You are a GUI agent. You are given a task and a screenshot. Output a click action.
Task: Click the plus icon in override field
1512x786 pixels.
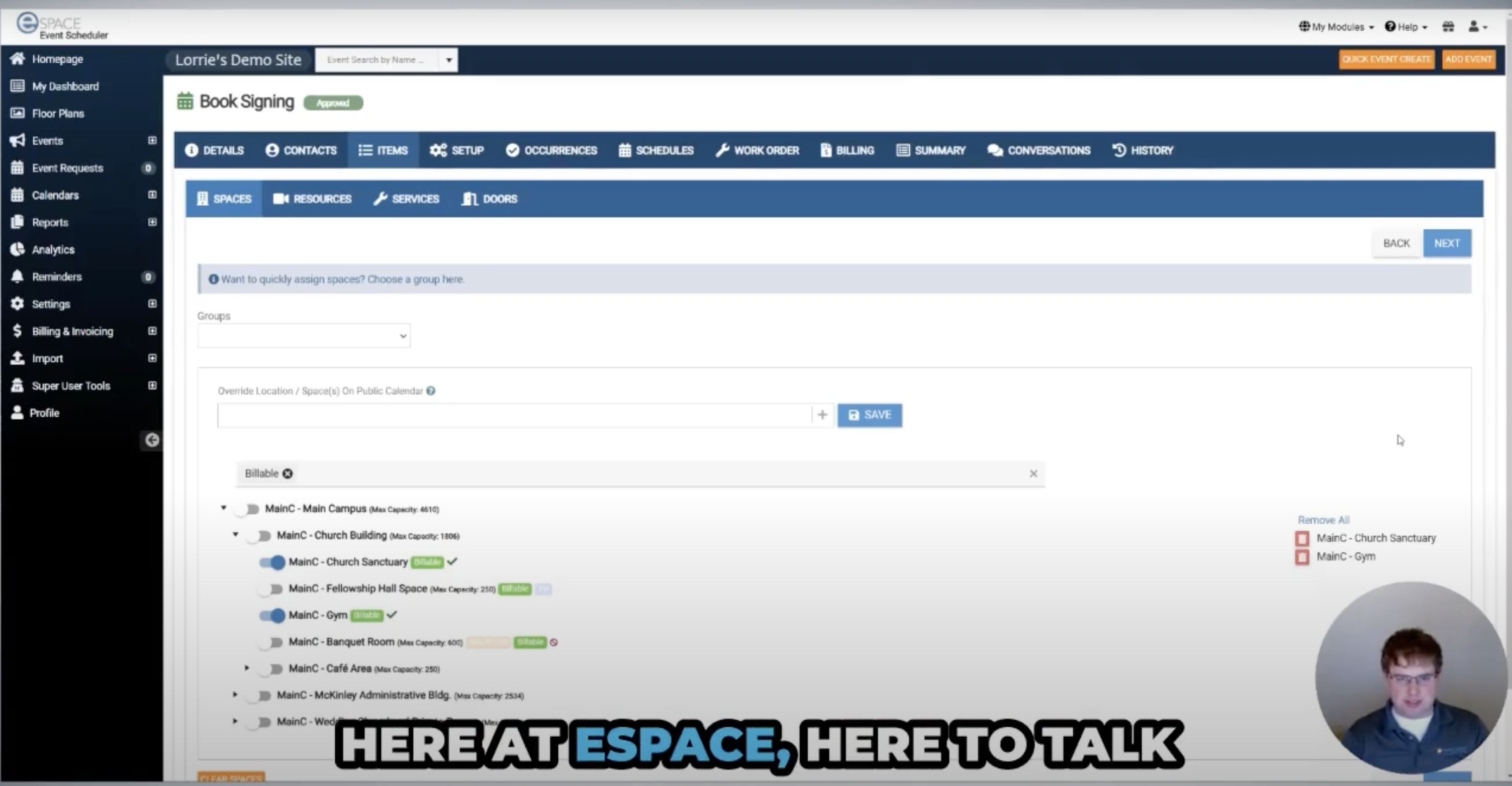click(822, 415)
